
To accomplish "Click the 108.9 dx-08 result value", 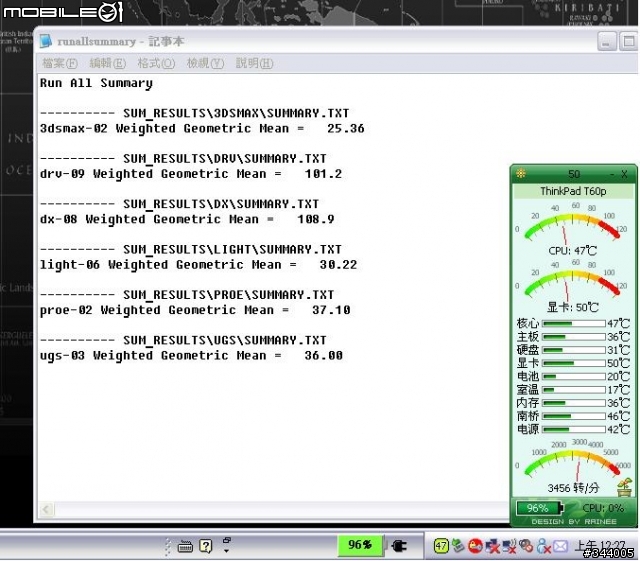I will (x=316, y=219).
